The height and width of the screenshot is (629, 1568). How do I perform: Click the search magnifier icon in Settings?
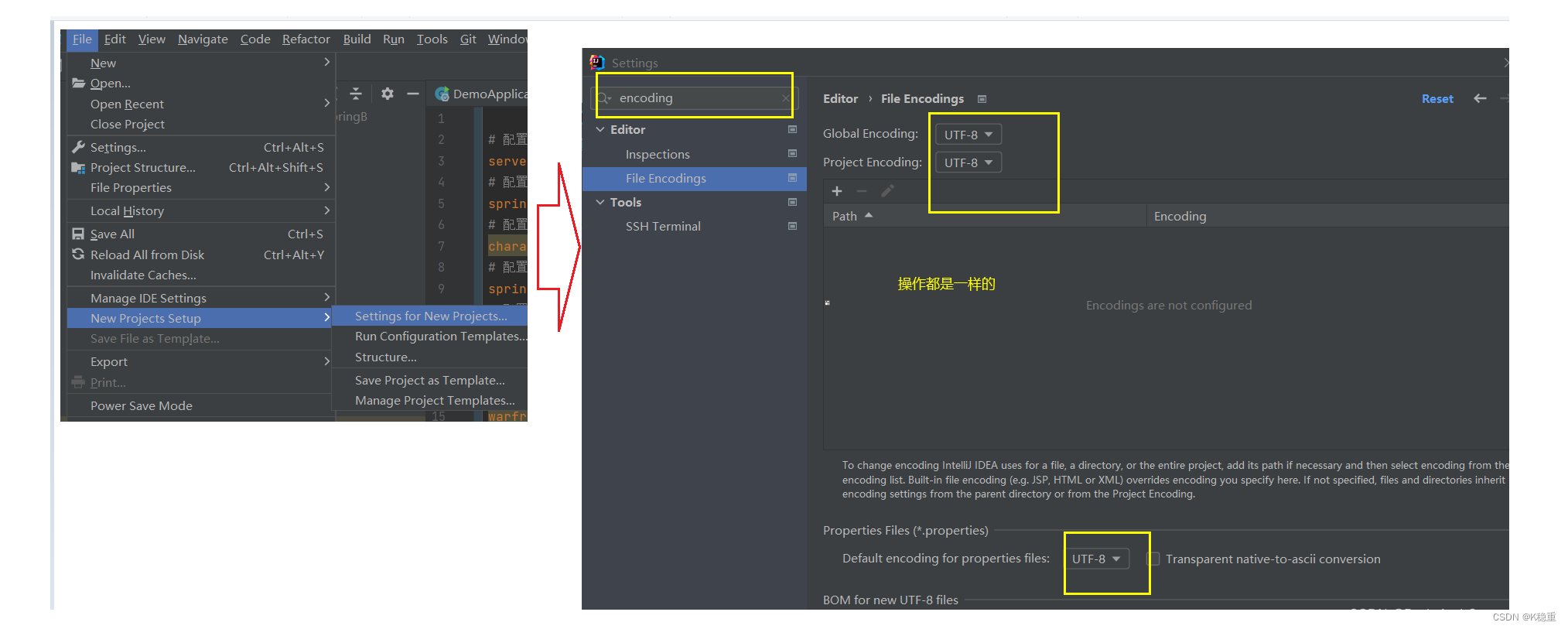[x=603, y=98]
